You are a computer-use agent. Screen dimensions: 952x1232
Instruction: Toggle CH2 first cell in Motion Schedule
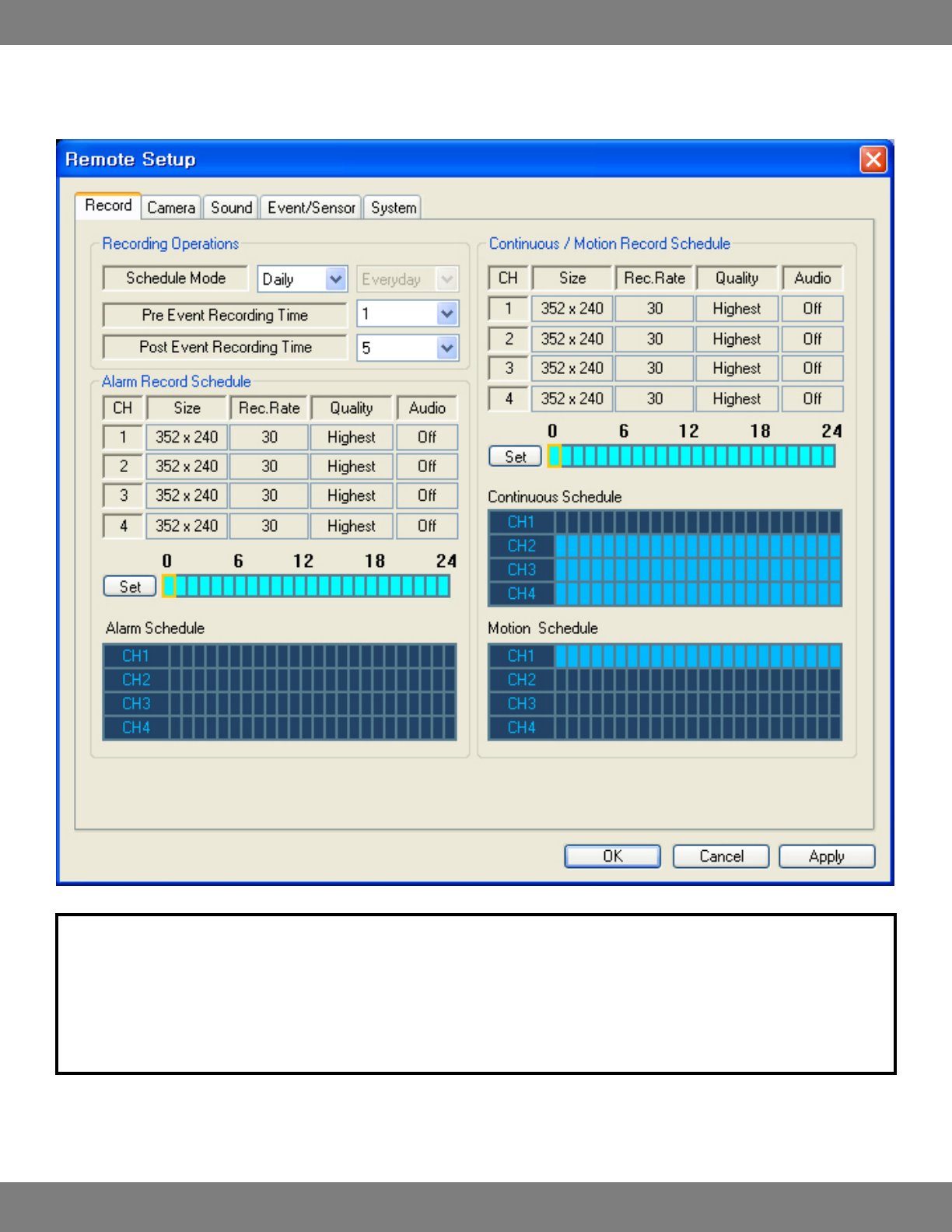coord(562,680)
